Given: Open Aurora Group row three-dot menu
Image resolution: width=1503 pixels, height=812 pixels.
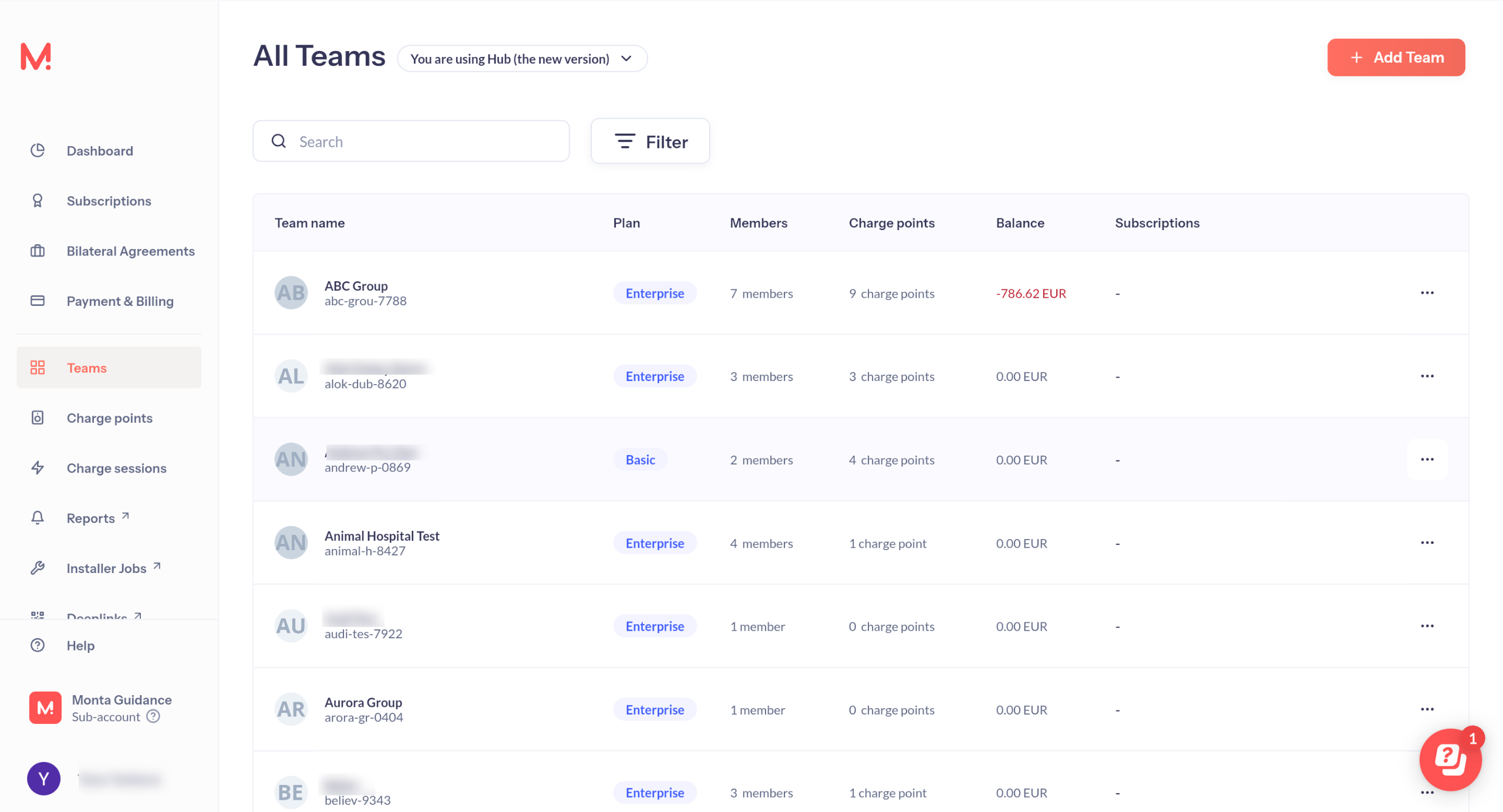Looking at the screenshot, I should (1427, 709).
